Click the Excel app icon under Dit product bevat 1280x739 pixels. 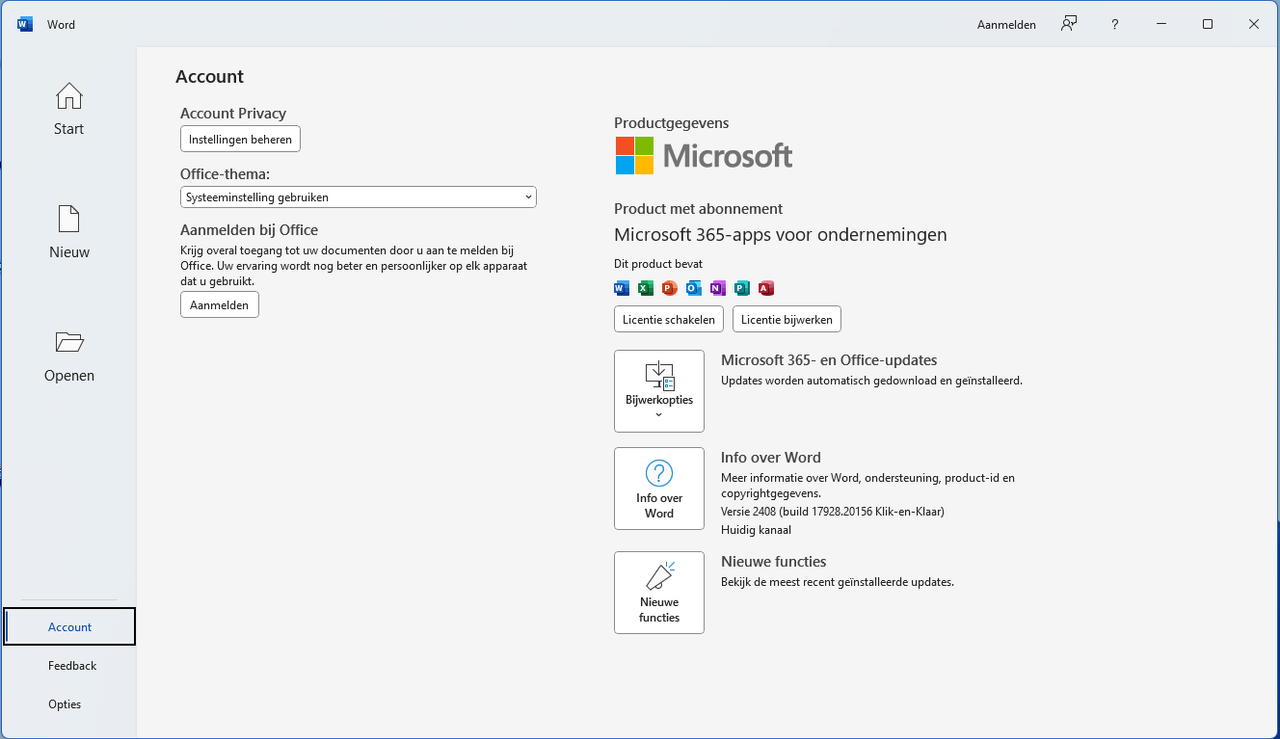click(646, 288)
